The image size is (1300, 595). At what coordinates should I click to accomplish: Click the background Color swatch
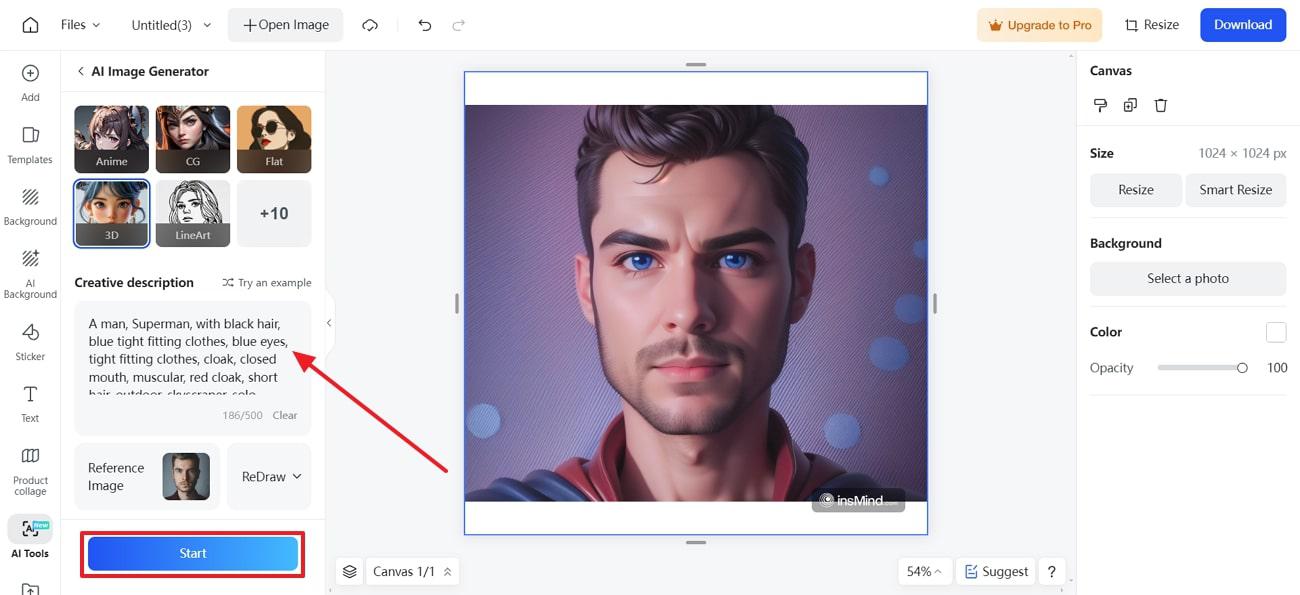pyautogui.click(x=1275, y=332)
